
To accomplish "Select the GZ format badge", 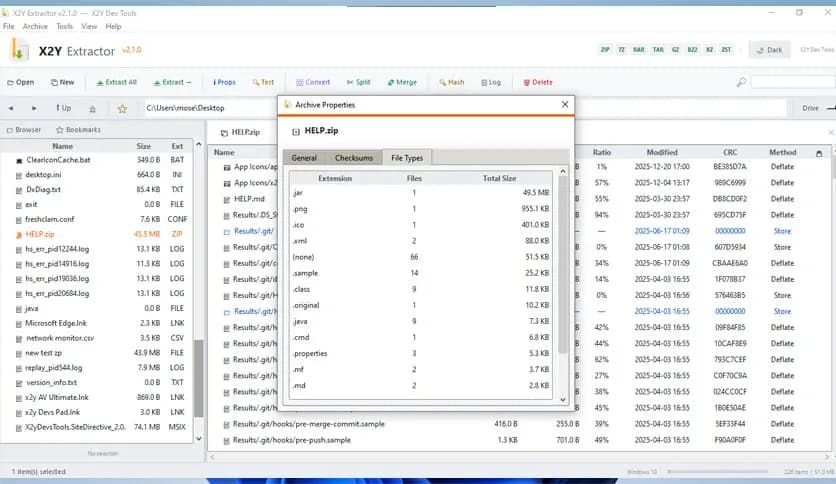I will coord(676,50).
